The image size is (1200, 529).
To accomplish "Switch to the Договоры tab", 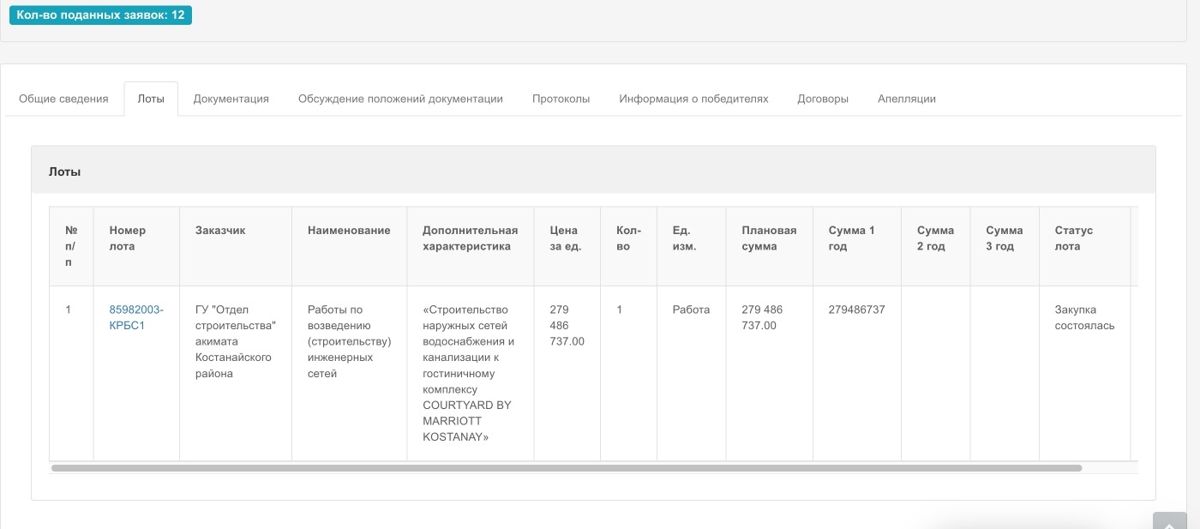I will coord(823,99).
